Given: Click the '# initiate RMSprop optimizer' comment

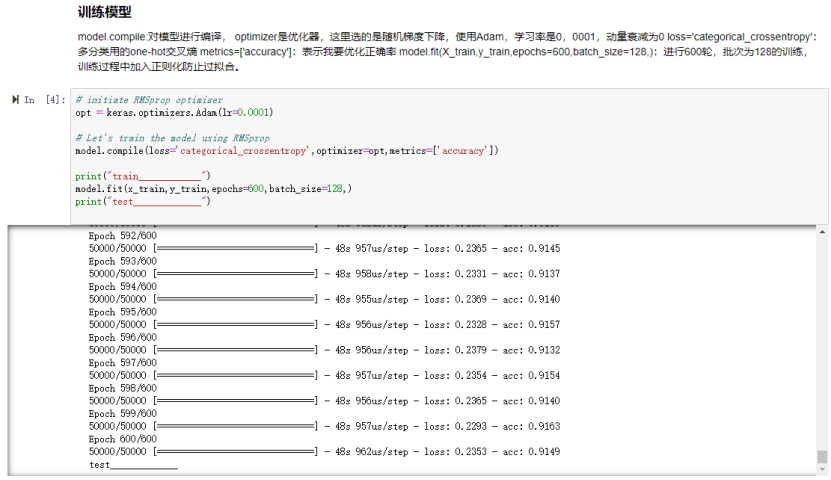Looking at the screenshot, I should 149,100.
